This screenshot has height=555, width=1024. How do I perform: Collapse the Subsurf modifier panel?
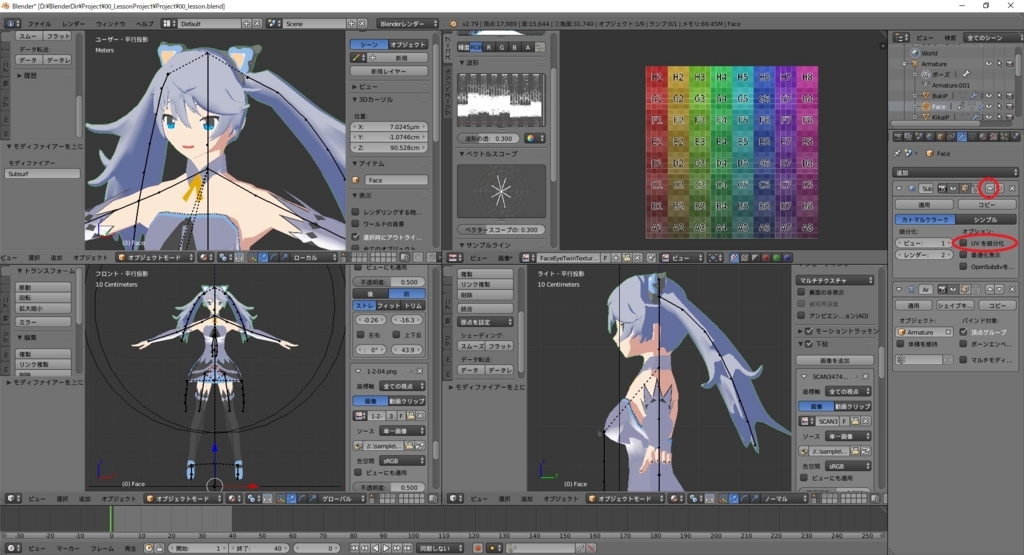pos(899,188)
